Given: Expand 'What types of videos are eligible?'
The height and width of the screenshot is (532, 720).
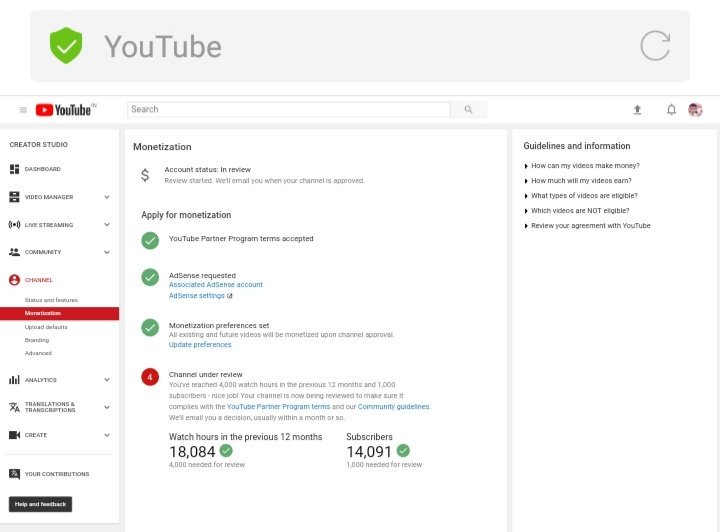Looking at the screenshot, I should tap(581, 196).
